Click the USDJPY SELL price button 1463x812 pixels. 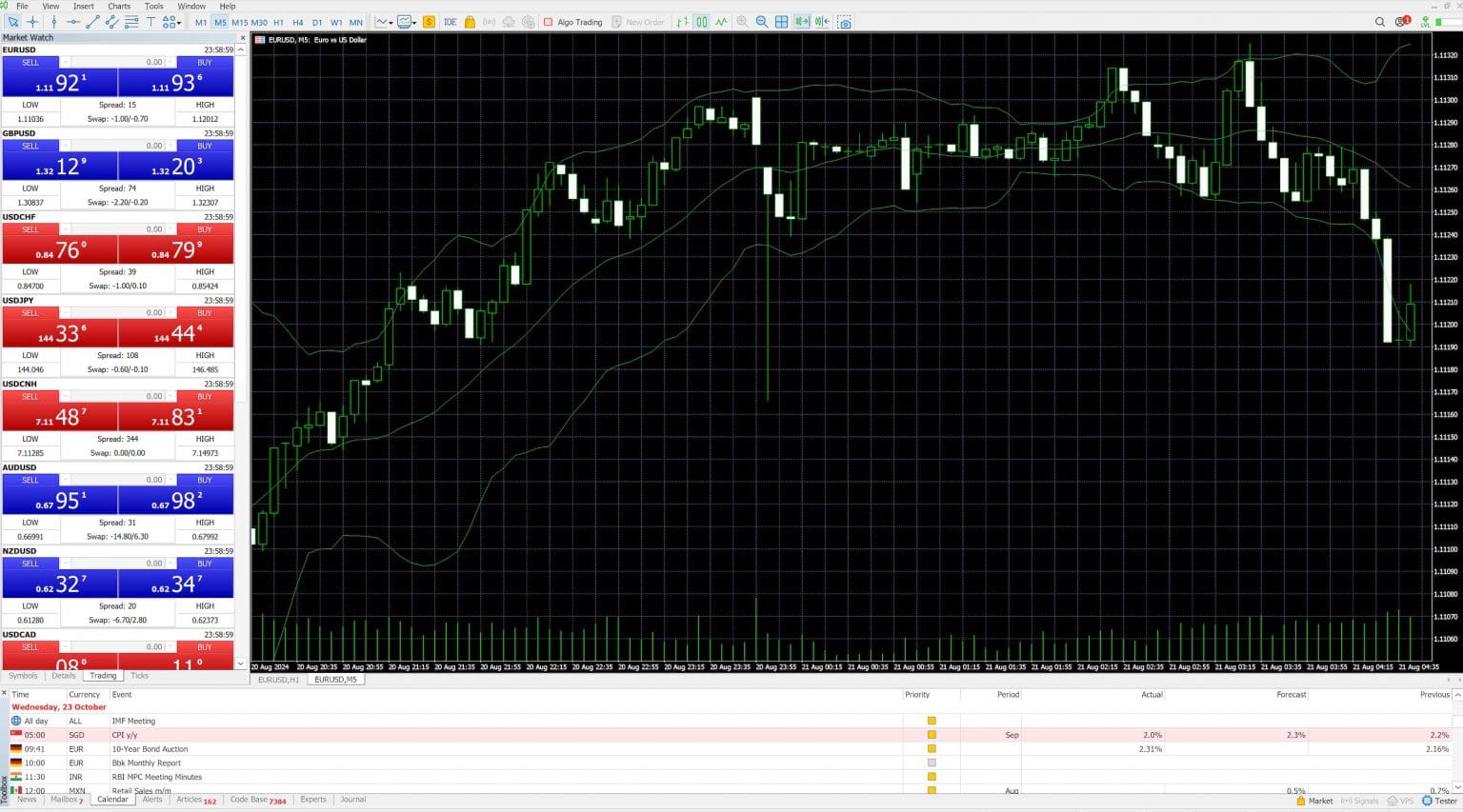coord(59,332)
